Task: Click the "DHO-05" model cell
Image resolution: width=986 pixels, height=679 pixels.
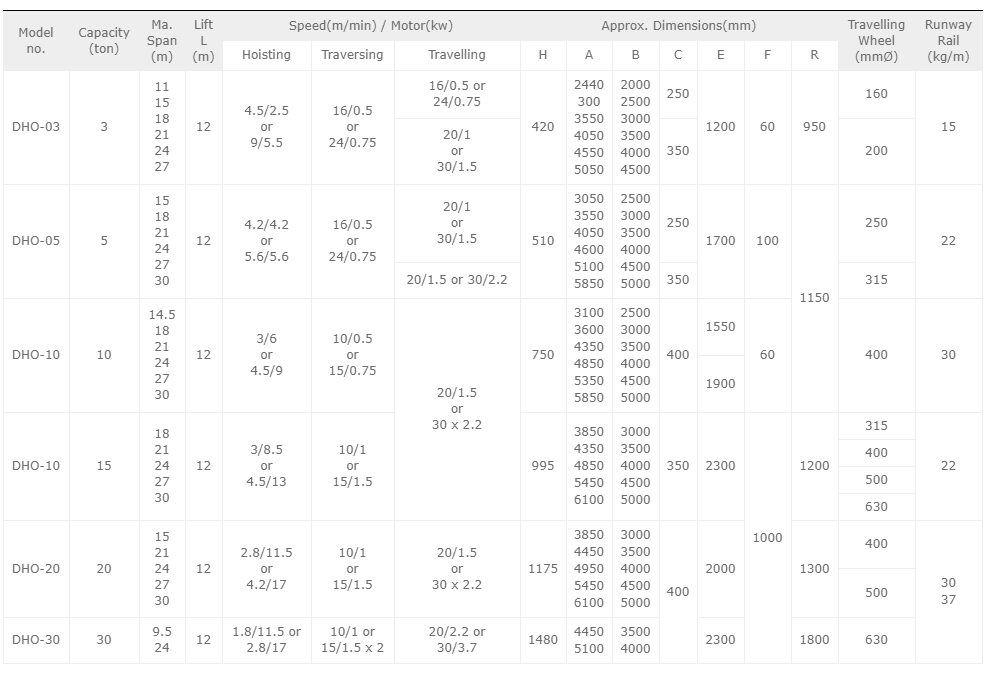Action: point(36,240)
